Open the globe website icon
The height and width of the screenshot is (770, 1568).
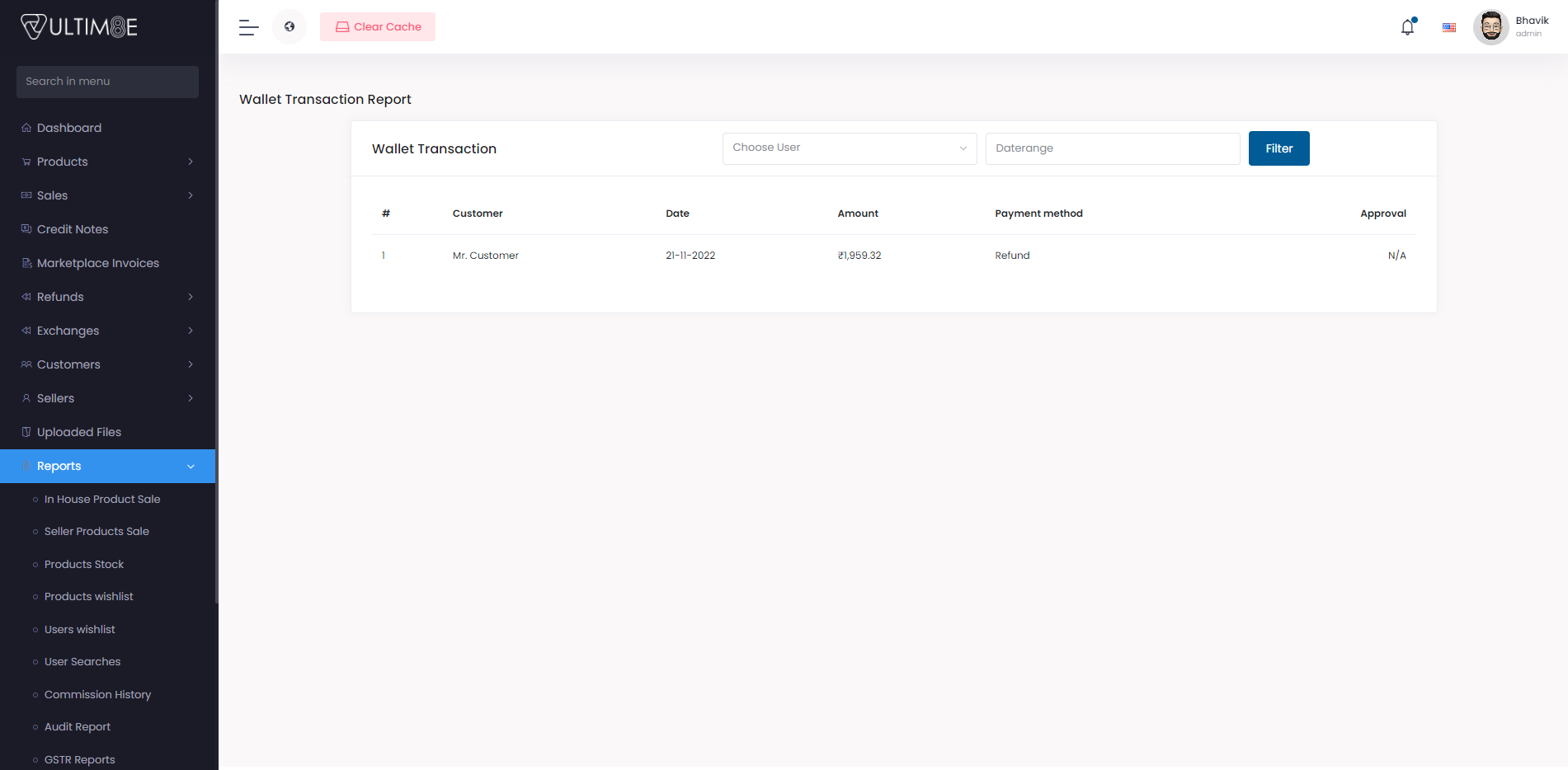pyautogui.click(x=290, y=27)
